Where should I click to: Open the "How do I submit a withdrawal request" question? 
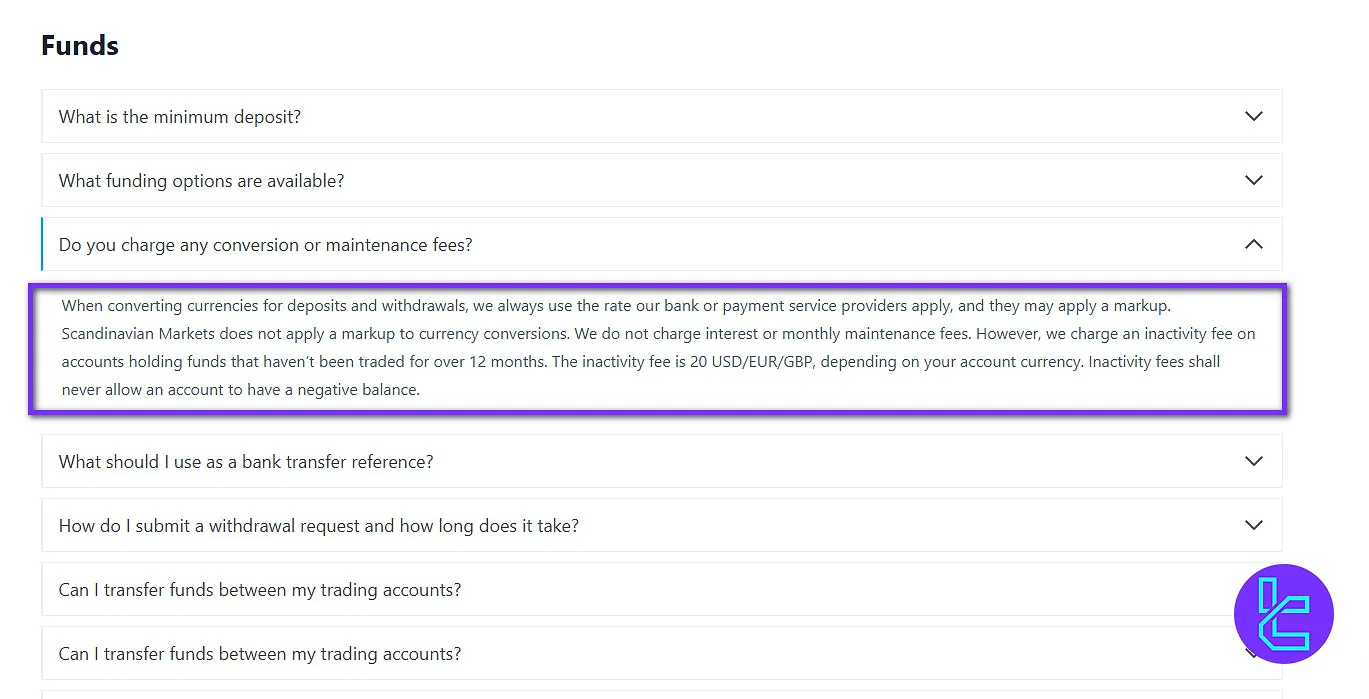[318, 526]
